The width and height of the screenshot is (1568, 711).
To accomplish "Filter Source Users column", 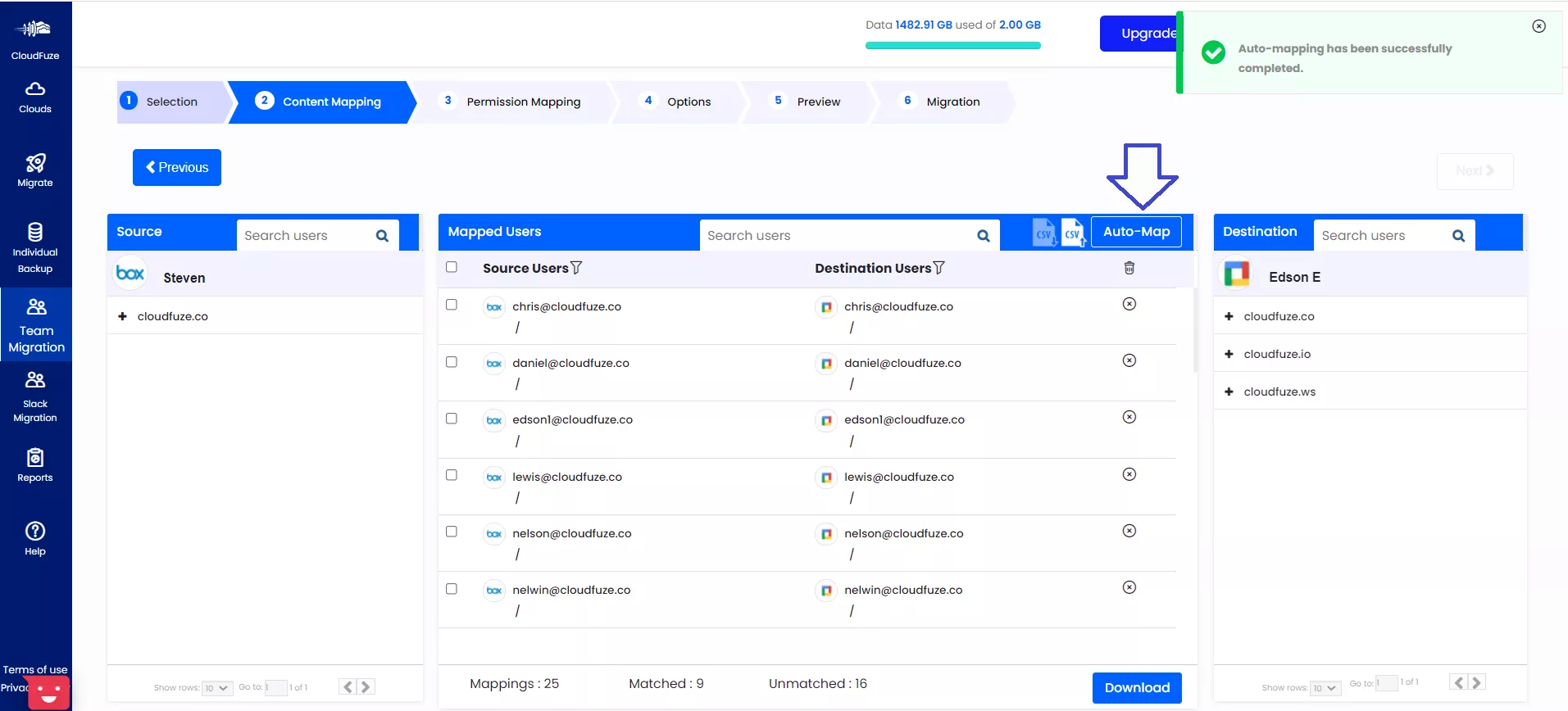I will click(x=576, y=268).
